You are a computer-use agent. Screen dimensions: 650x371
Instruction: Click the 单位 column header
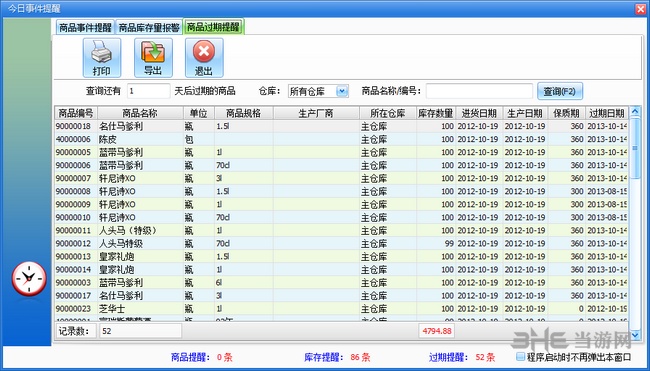(x=199, y=113)
